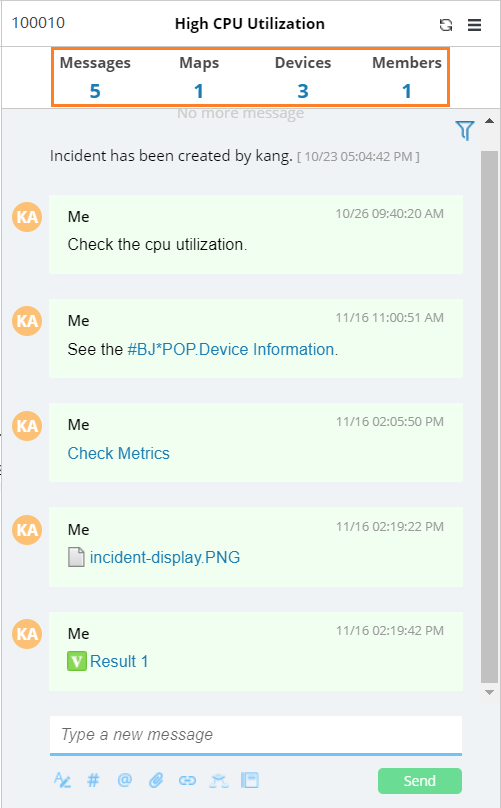Switch to the Maps tab
The image size is (501, 808).
click(x=199, y=77)
